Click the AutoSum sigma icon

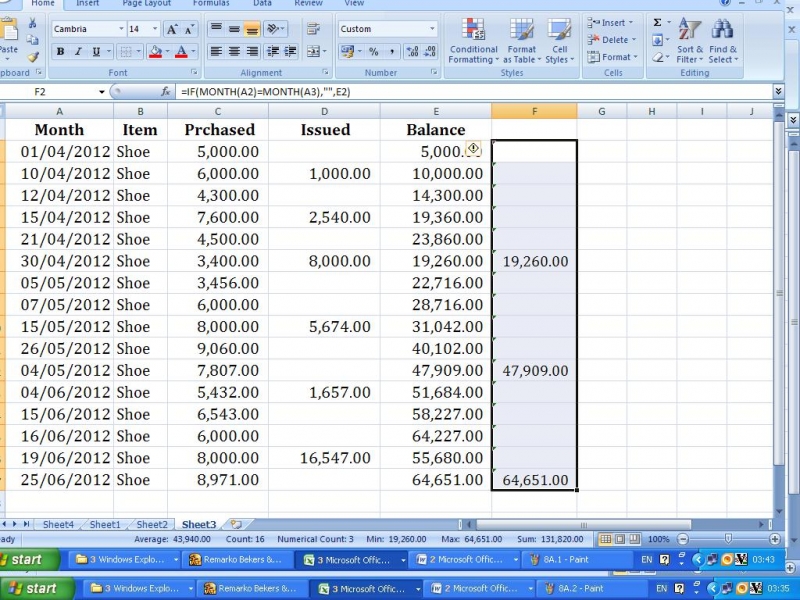click(658, 22)
